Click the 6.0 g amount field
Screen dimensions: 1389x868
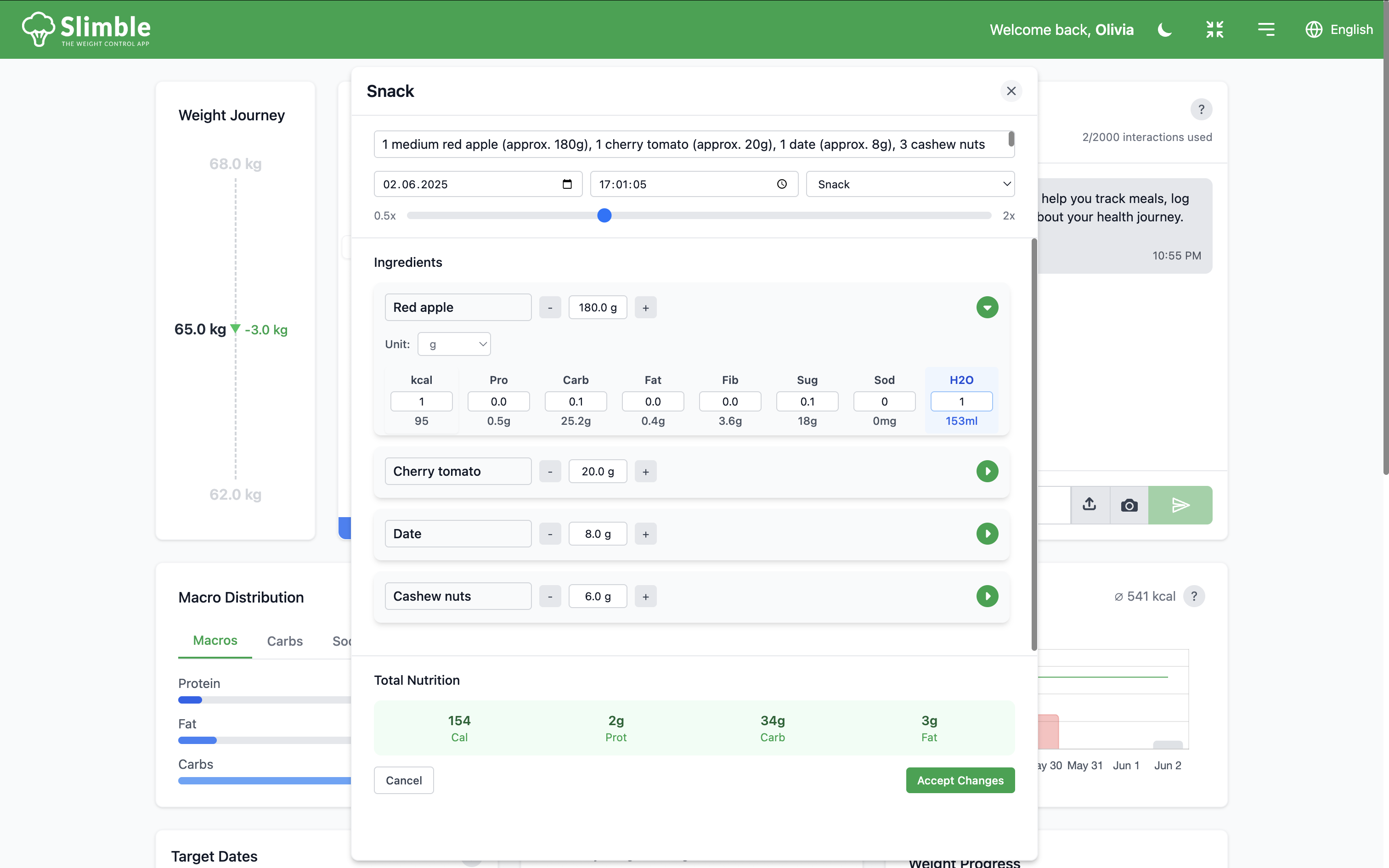[598, 597]
